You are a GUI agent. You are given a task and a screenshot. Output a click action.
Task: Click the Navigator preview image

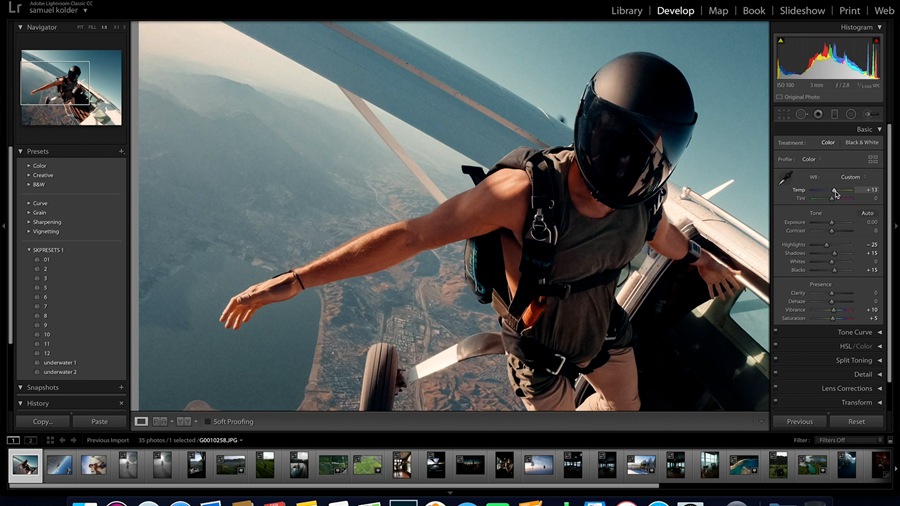point(71,87)
